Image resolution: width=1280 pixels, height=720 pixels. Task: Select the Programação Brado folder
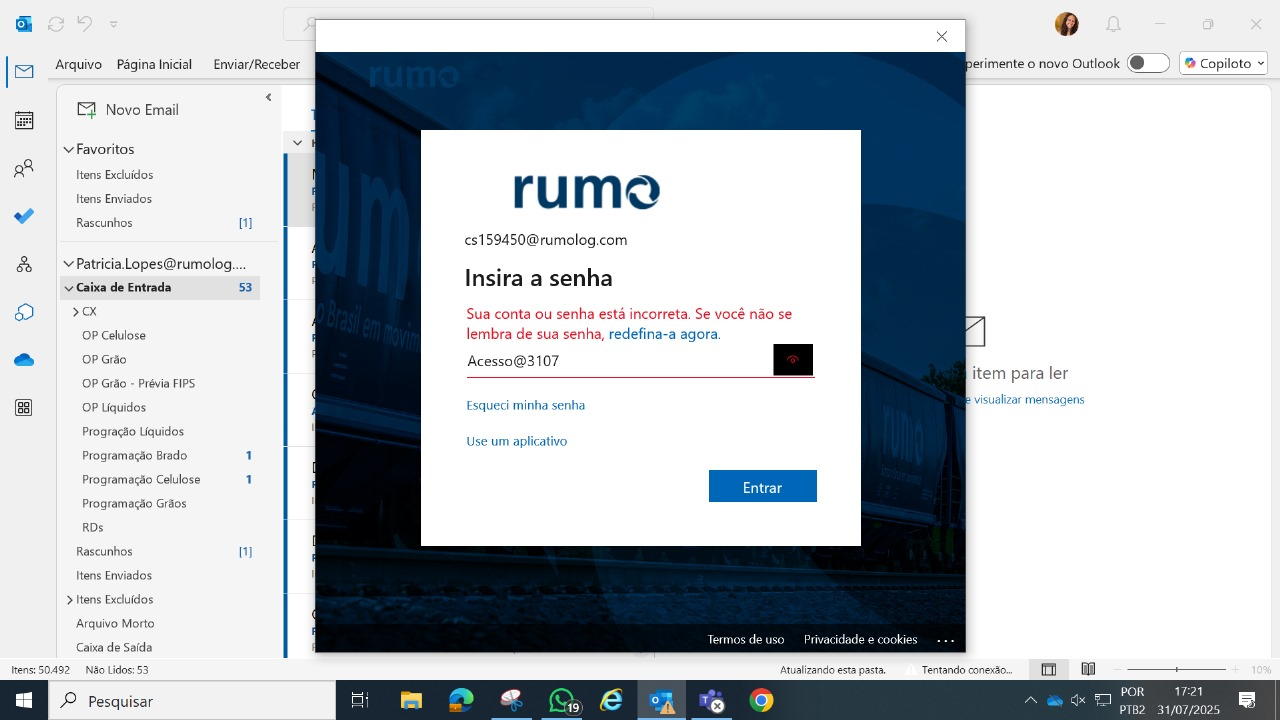coord(135,456)
